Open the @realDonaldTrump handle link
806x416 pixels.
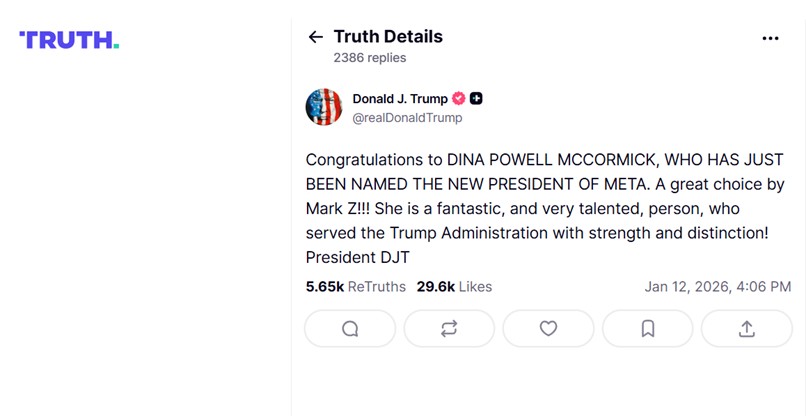point(407,118)
